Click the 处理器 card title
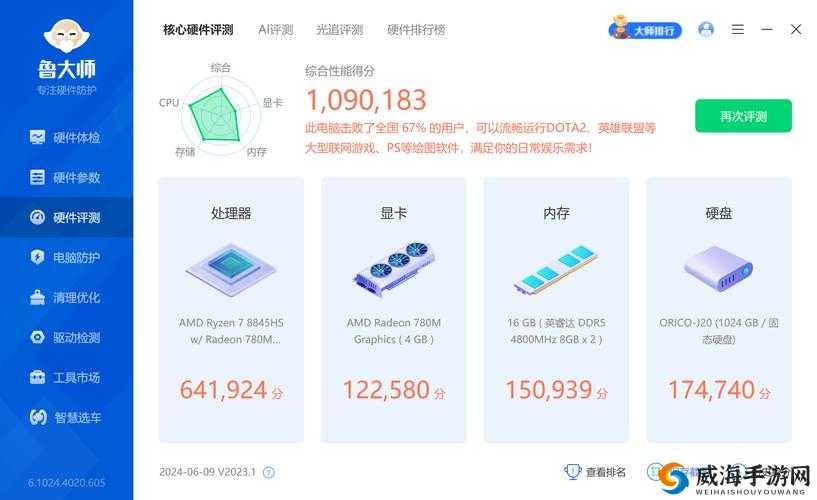This screenshot has width=817, height=500. tap(231, 213)
